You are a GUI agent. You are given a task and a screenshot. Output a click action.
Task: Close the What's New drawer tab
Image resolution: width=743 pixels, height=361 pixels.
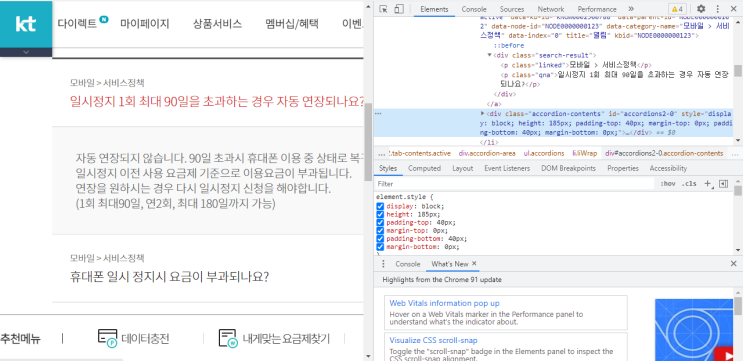coord(474,263)
